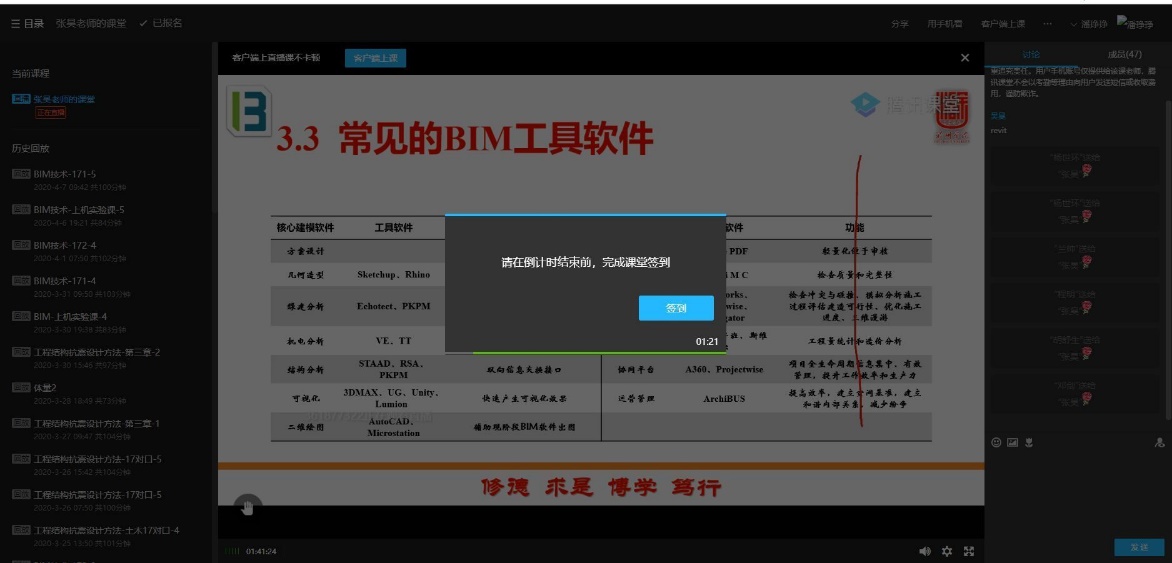Image resolution: width=1172 pixels, height=563 pixels.
Task: Open the emoji picker in chat
Action: coord(996,443)
